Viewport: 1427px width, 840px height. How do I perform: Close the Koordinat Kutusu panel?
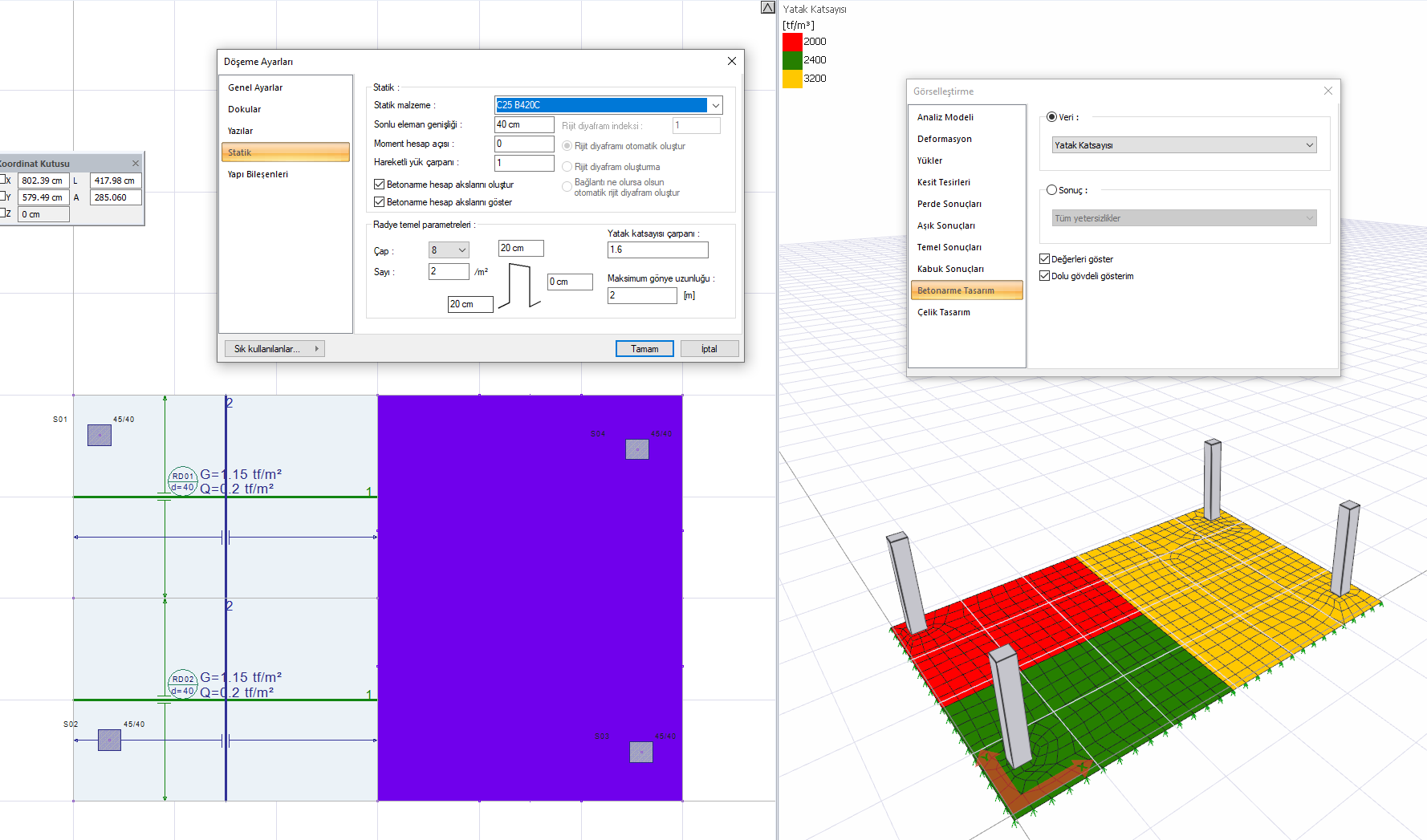coord(136,163)
